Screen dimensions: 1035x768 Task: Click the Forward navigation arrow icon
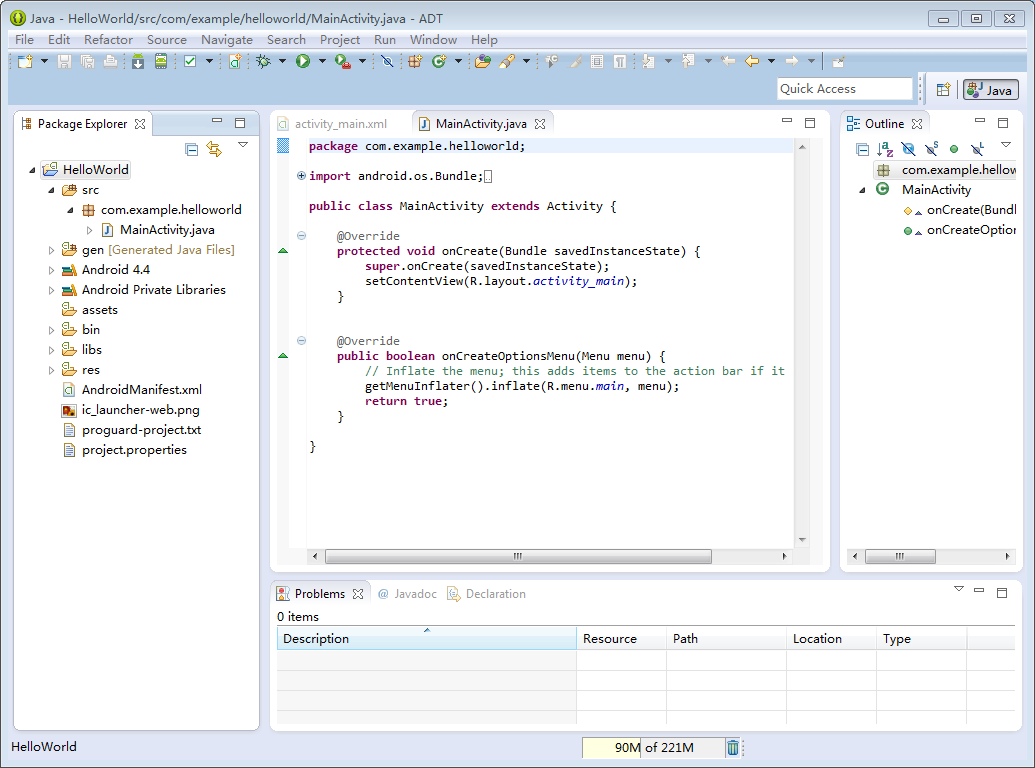(791, 61)
